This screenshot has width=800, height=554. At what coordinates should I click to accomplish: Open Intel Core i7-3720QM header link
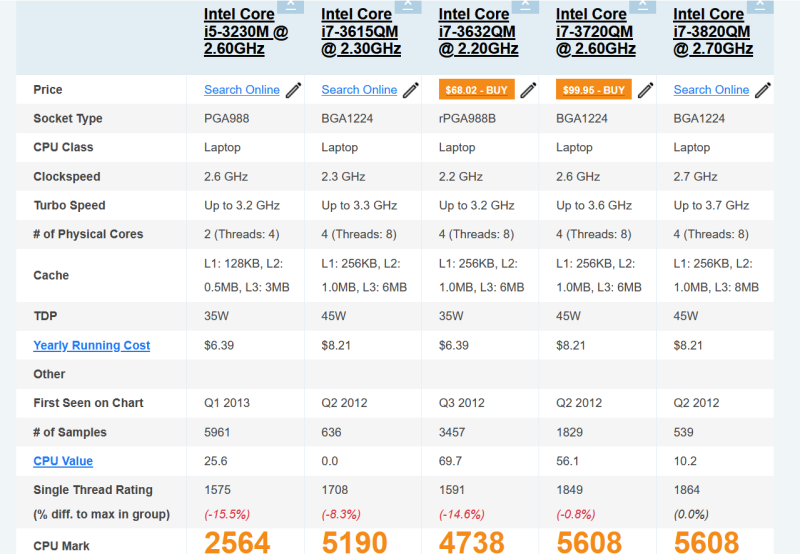596,31
